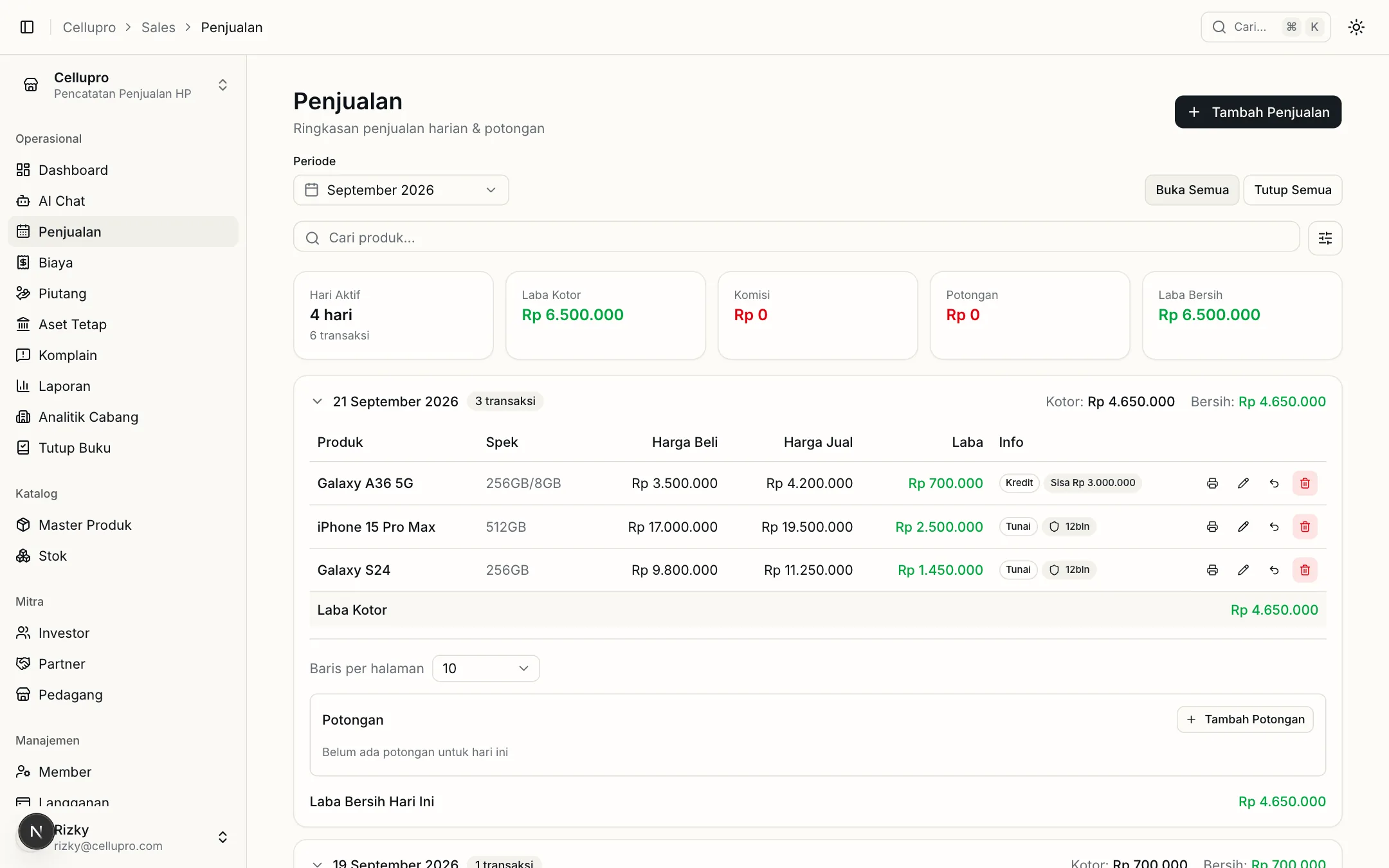The width and height of the screenshot is (1389, 868).
Task: Open Tutup Buku in sidebar
Action: 123,448
